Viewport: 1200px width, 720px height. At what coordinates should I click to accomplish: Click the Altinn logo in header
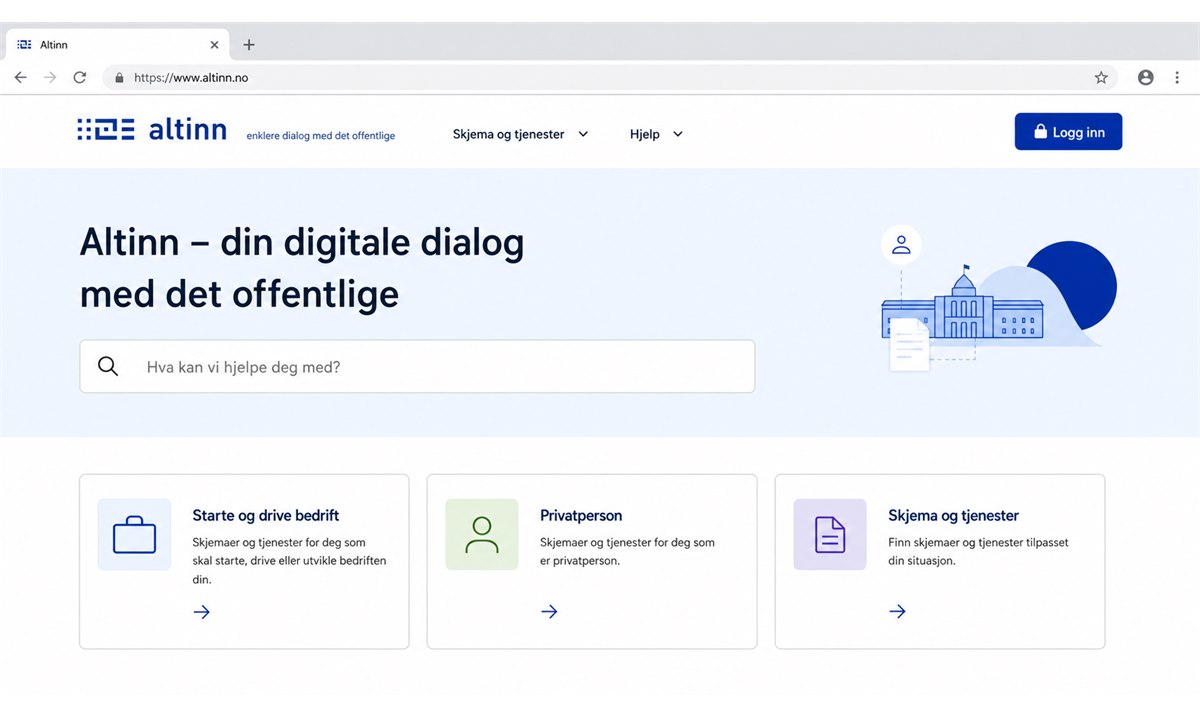point(152,130)
